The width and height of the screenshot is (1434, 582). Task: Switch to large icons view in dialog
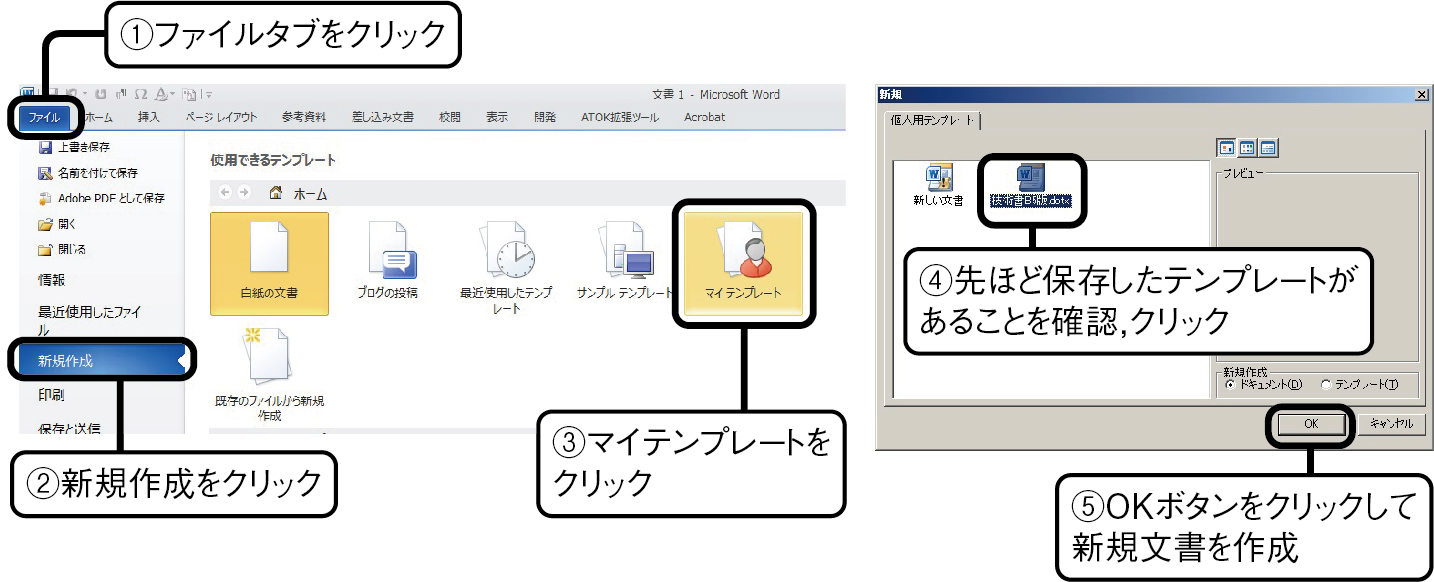tap(1226, 149)
